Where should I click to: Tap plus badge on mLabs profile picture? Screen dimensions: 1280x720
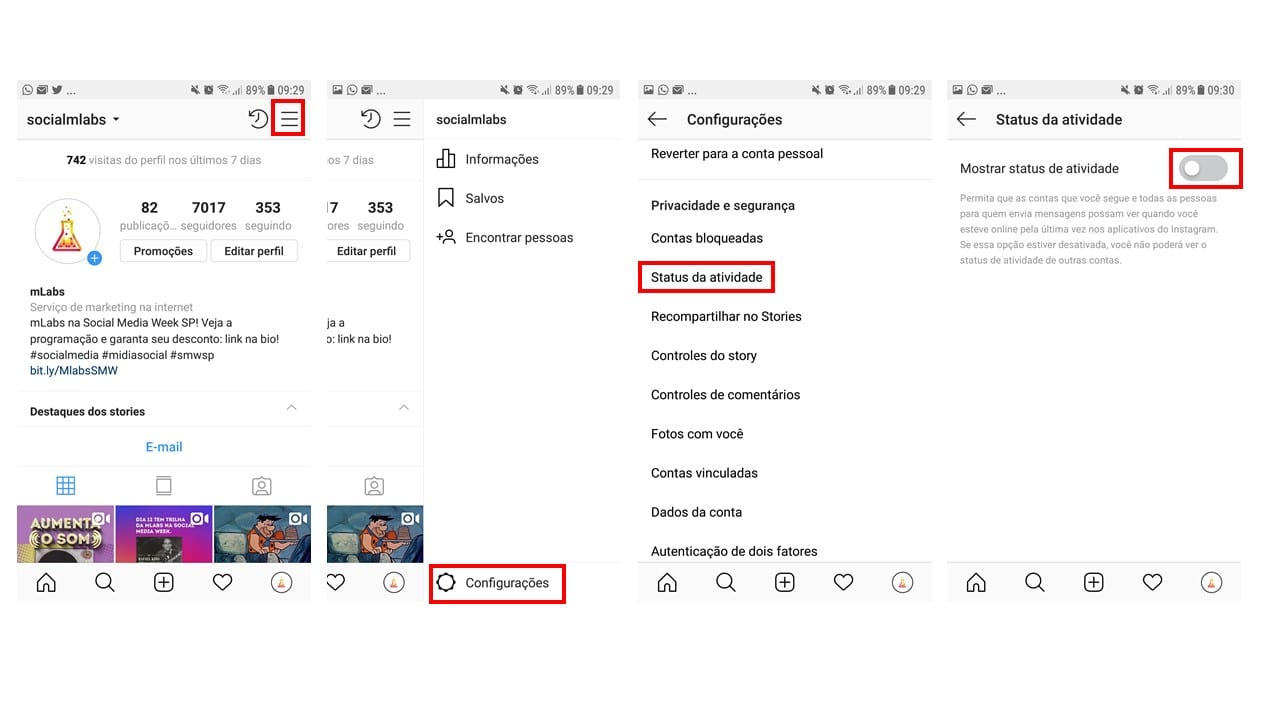(x=94, y=258)
